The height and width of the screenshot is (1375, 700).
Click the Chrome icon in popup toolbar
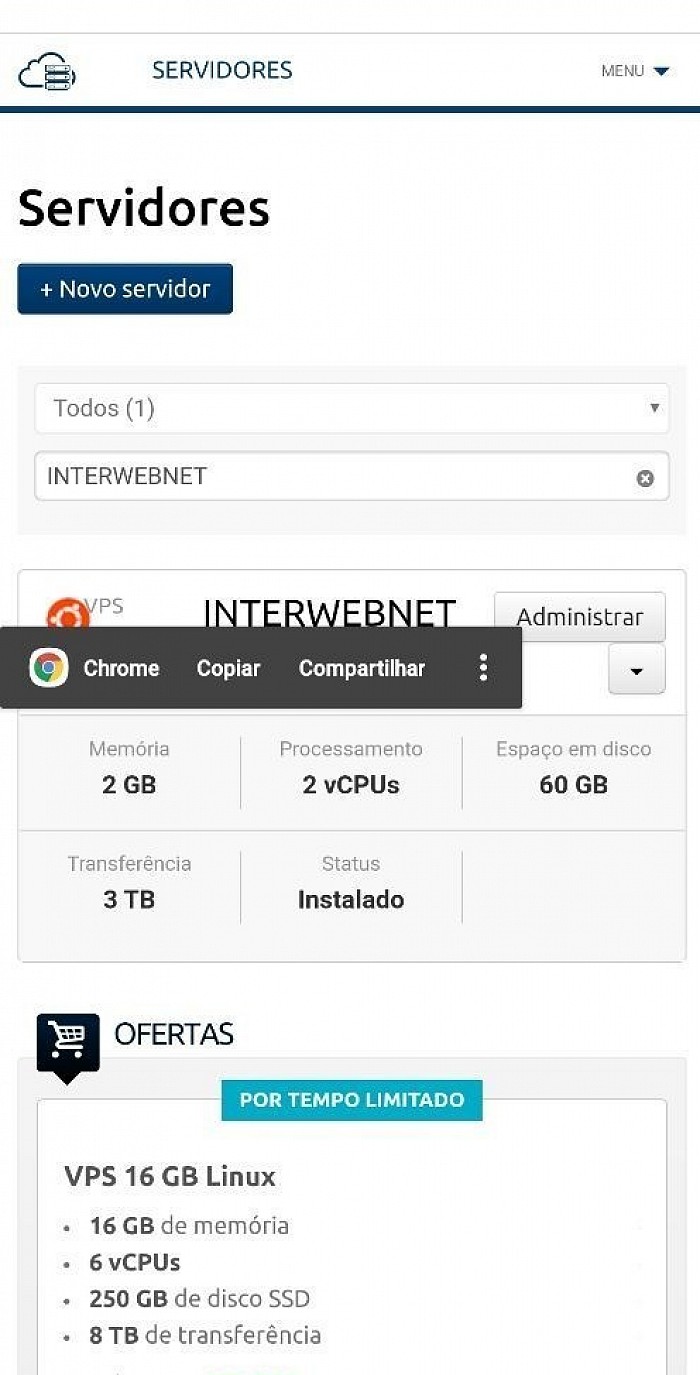tap(48, 668)
